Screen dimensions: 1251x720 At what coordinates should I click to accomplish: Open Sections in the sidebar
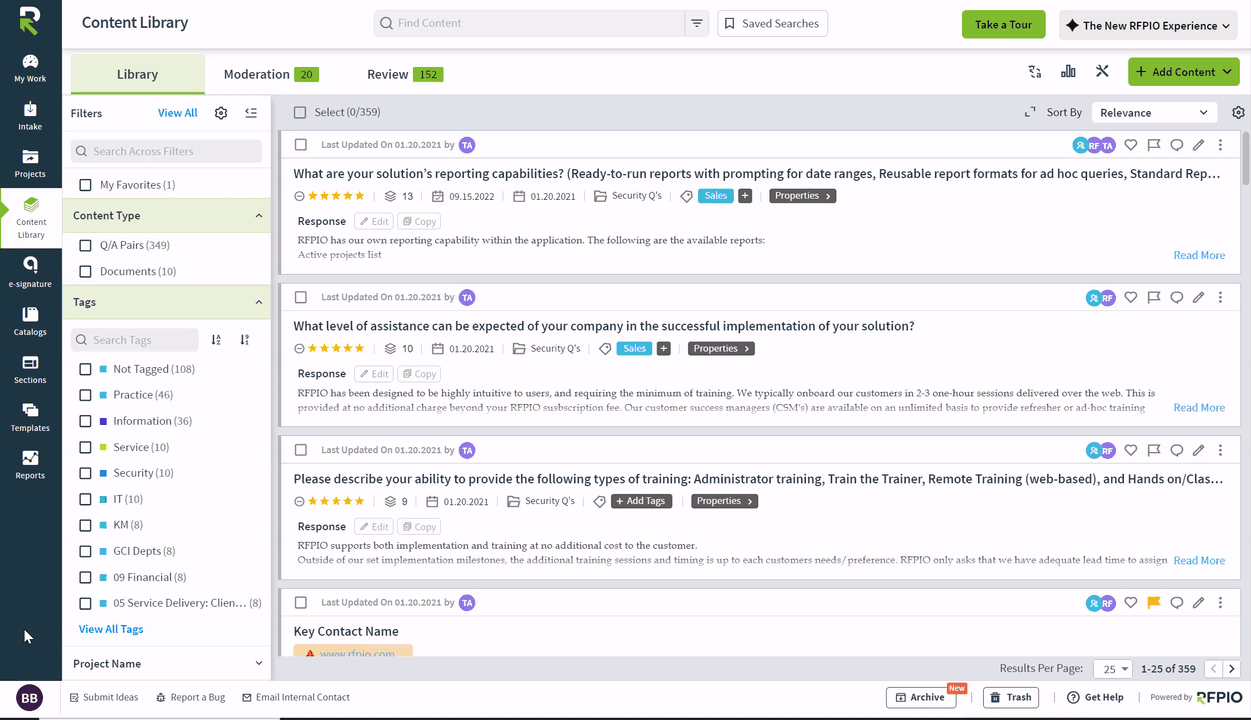pyautogui.click(x=30, y=369)
